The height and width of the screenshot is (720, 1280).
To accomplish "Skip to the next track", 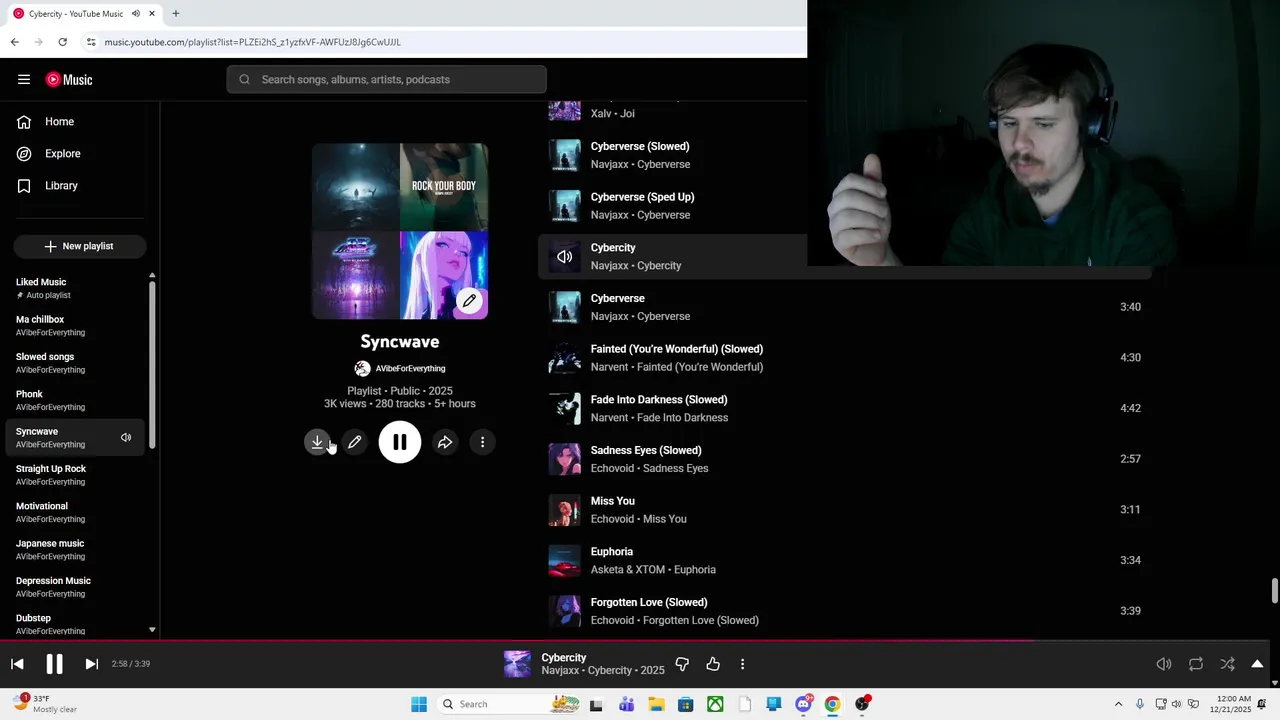I will [x=91, y=664].
